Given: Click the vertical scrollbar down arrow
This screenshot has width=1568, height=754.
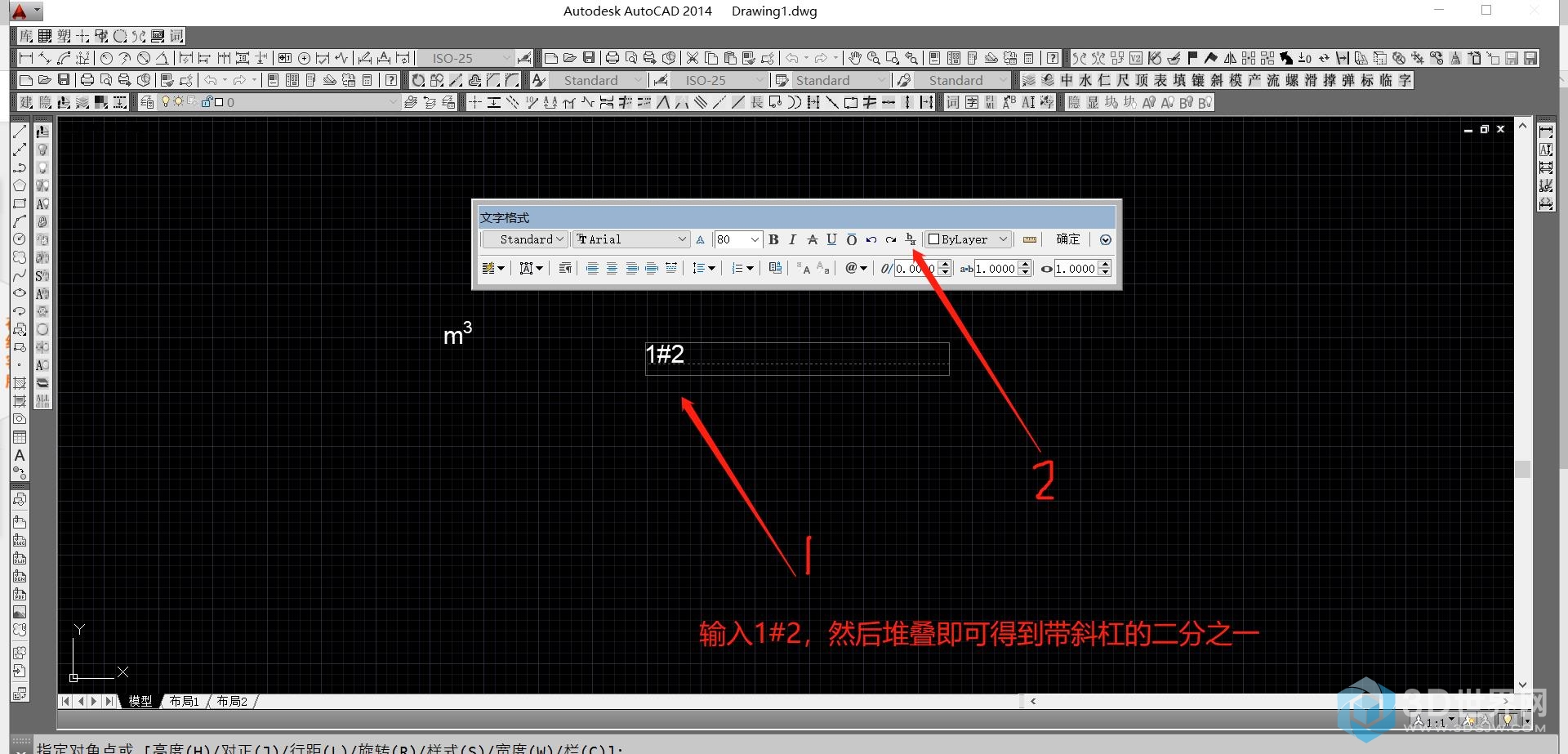Looking at the screenshot, I should click(x=1522, y=685).
